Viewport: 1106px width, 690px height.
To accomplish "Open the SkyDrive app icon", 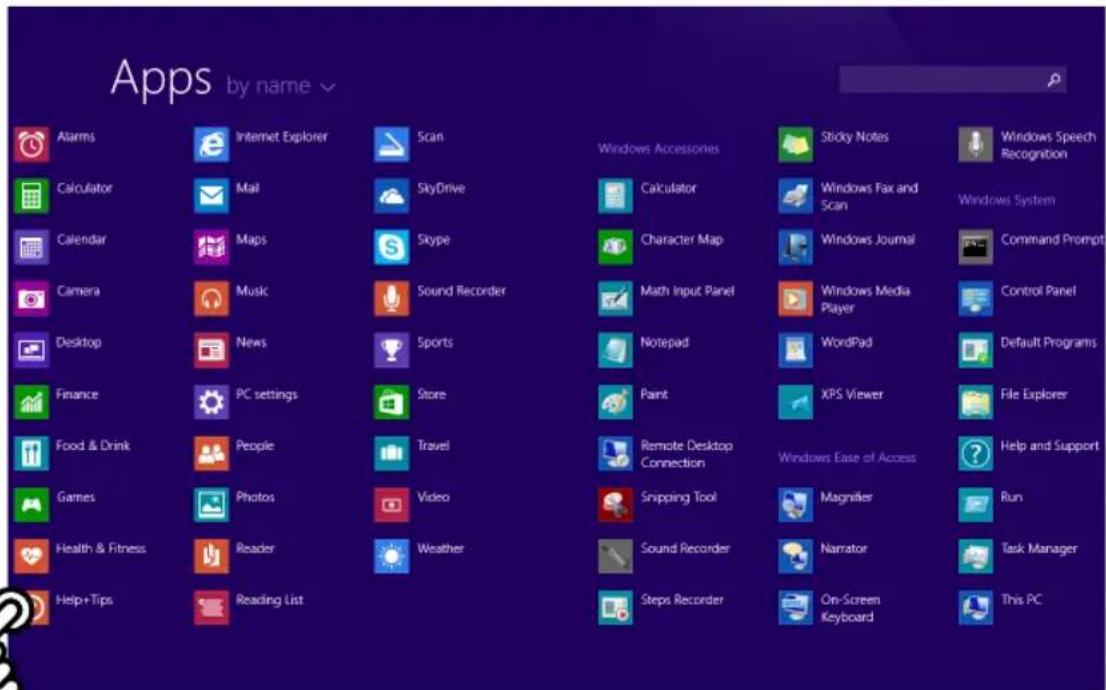I will (391, 196).
